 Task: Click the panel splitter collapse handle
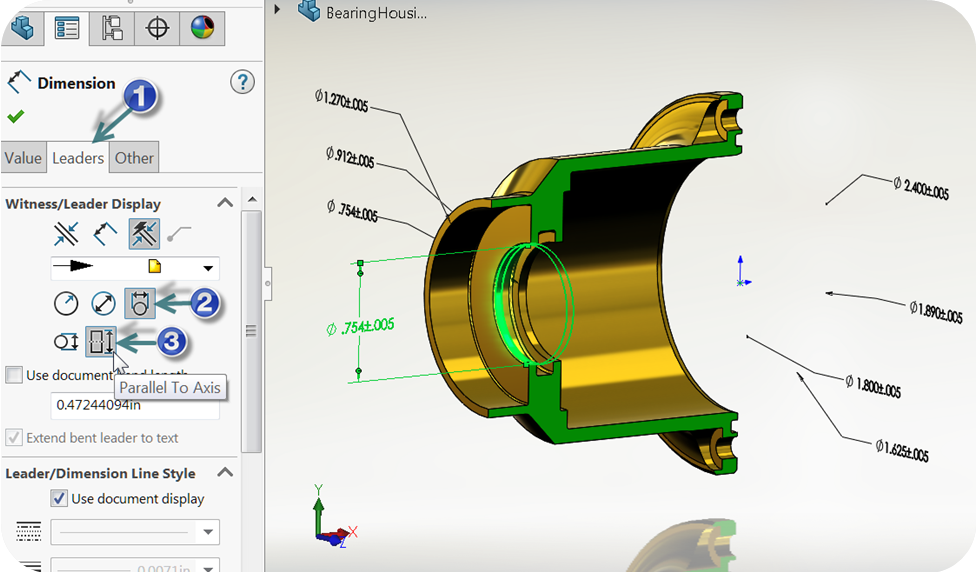268,284
